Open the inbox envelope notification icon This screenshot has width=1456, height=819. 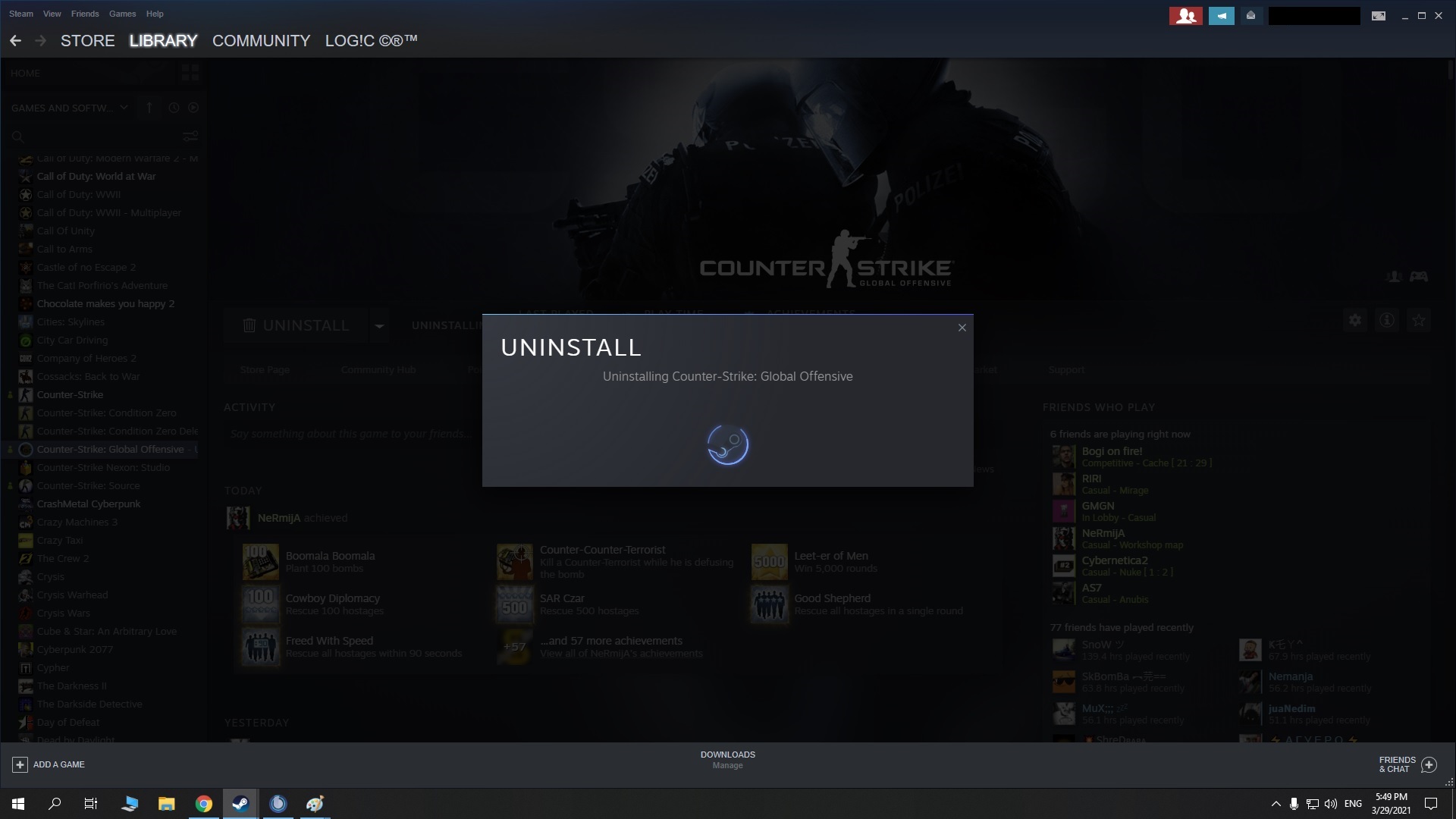[1250, 15]
